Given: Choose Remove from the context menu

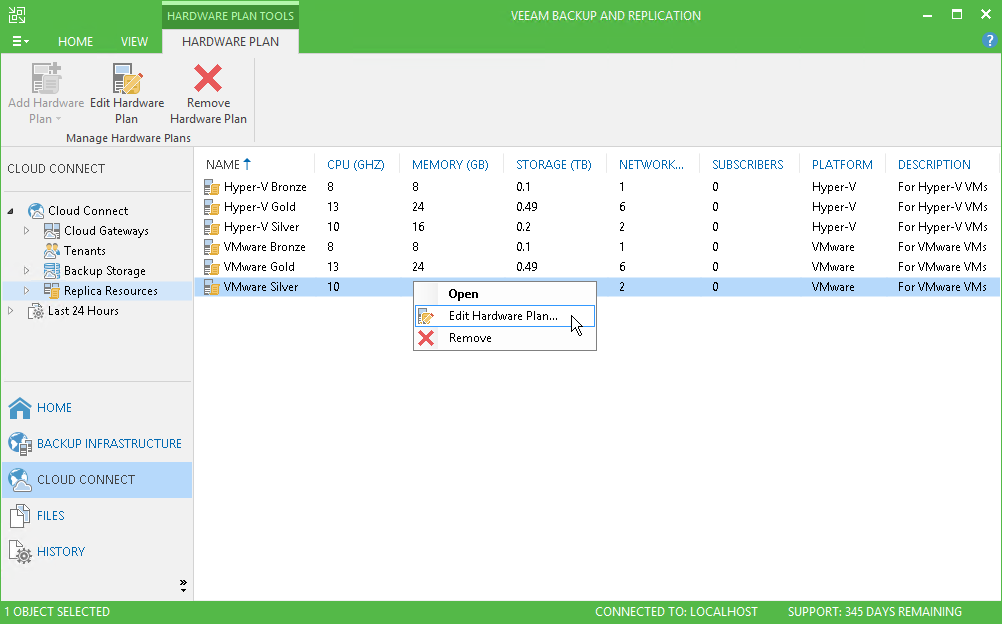Looking at the screenshot, I should [505, 338].
